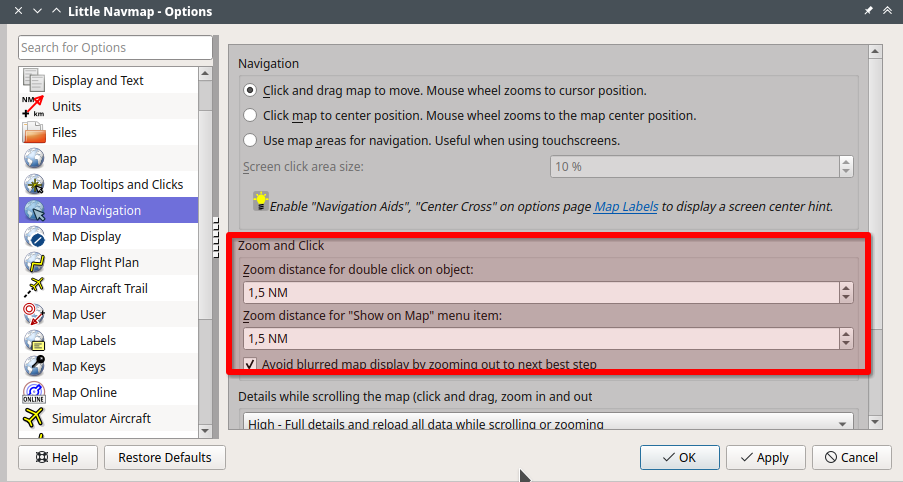
Task: Click the OK button
Action: pos(680,457)
